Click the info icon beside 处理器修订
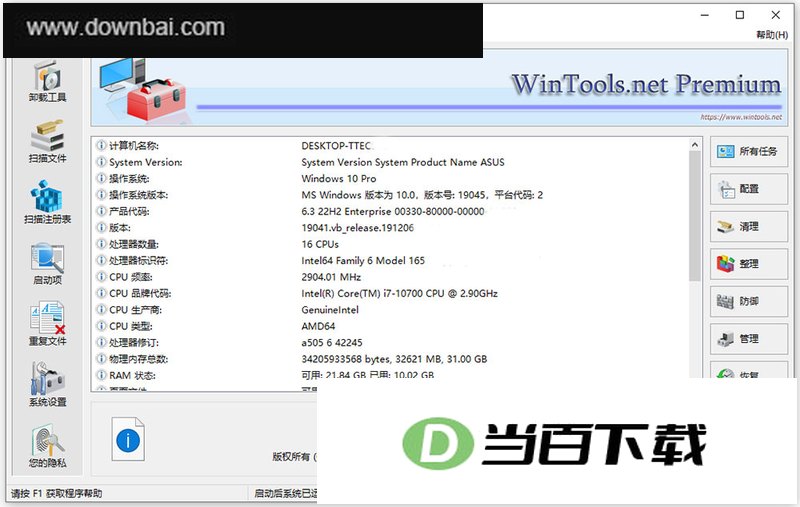Screen dimensions: 800x507 point(102,342)
